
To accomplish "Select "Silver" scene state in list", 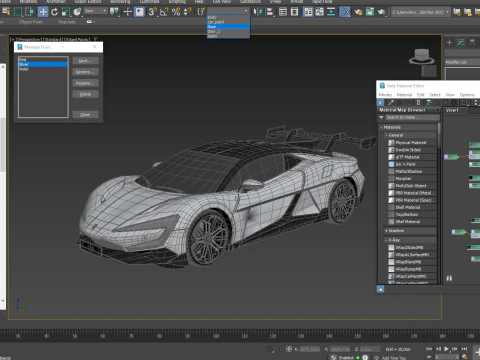I will 43,64.
